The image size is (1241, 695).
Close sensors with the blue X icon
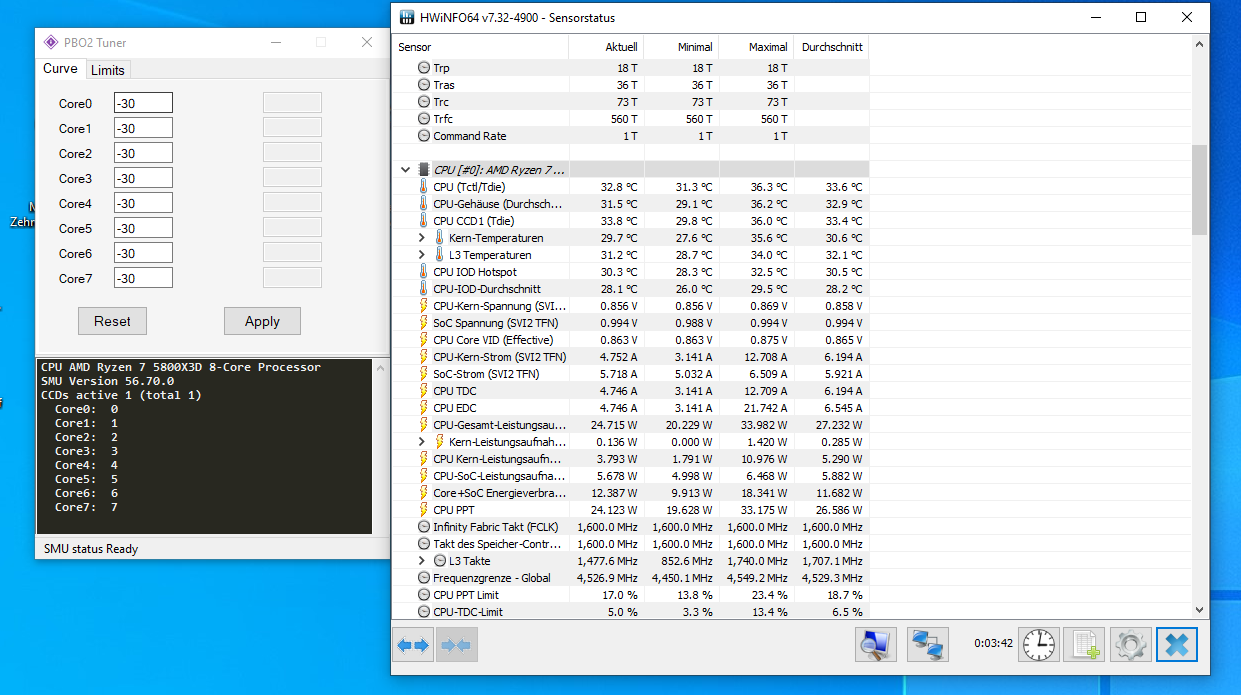[1177, 645]
